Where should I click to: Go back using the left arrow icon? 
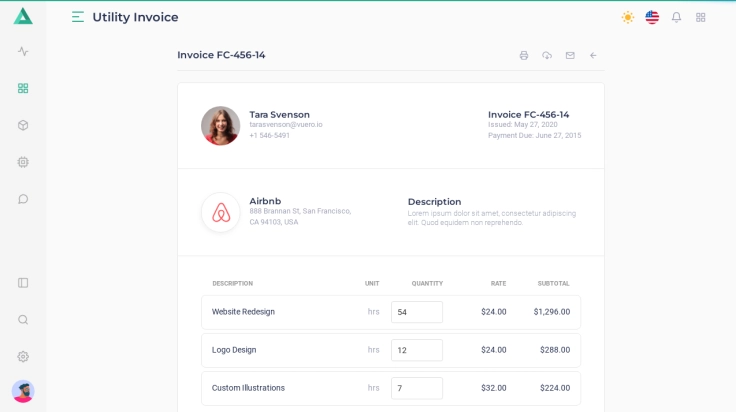[x=593, y=56]
